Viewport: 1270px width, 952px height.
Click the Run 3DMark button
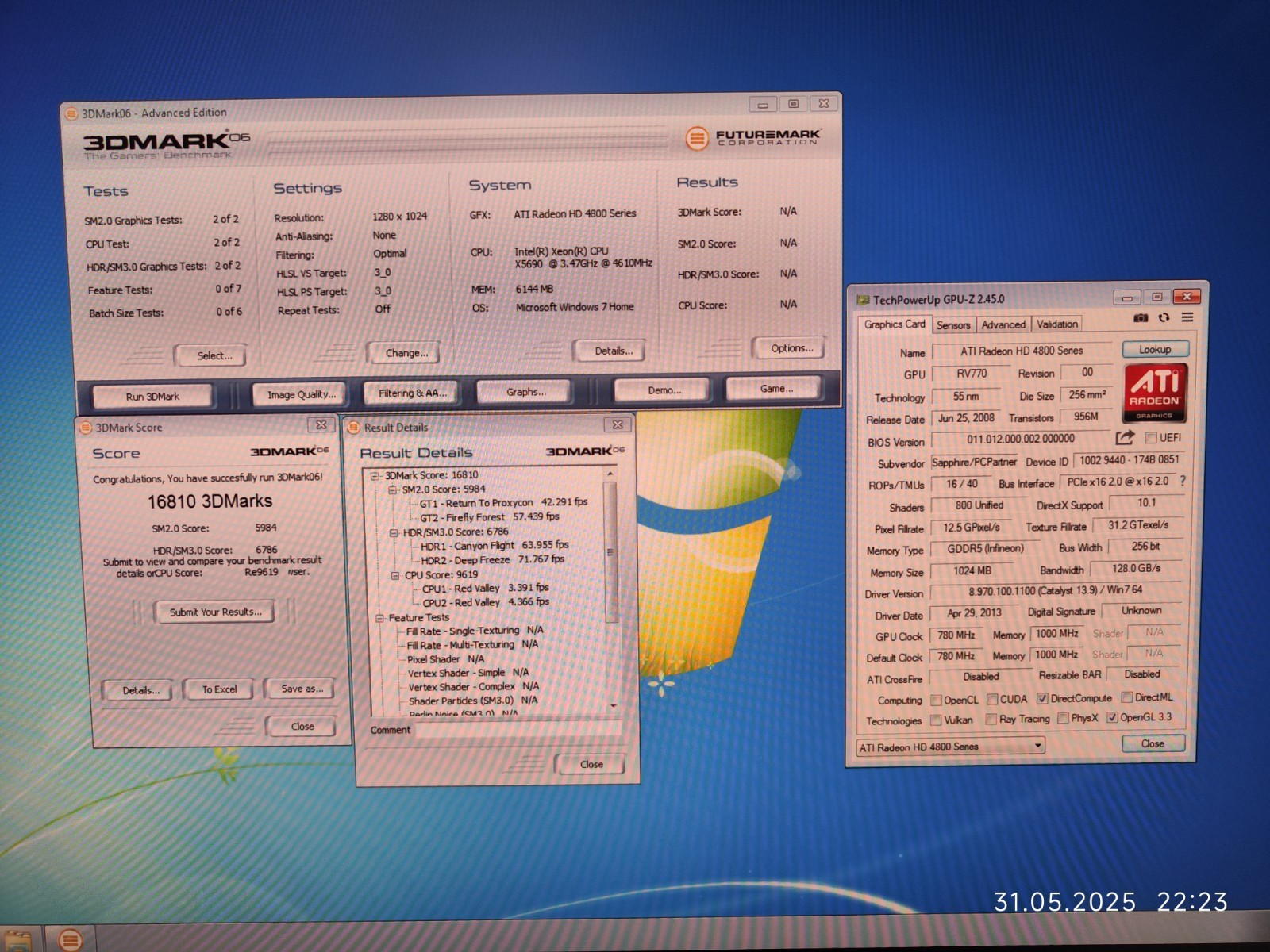(x=152, y=396)
